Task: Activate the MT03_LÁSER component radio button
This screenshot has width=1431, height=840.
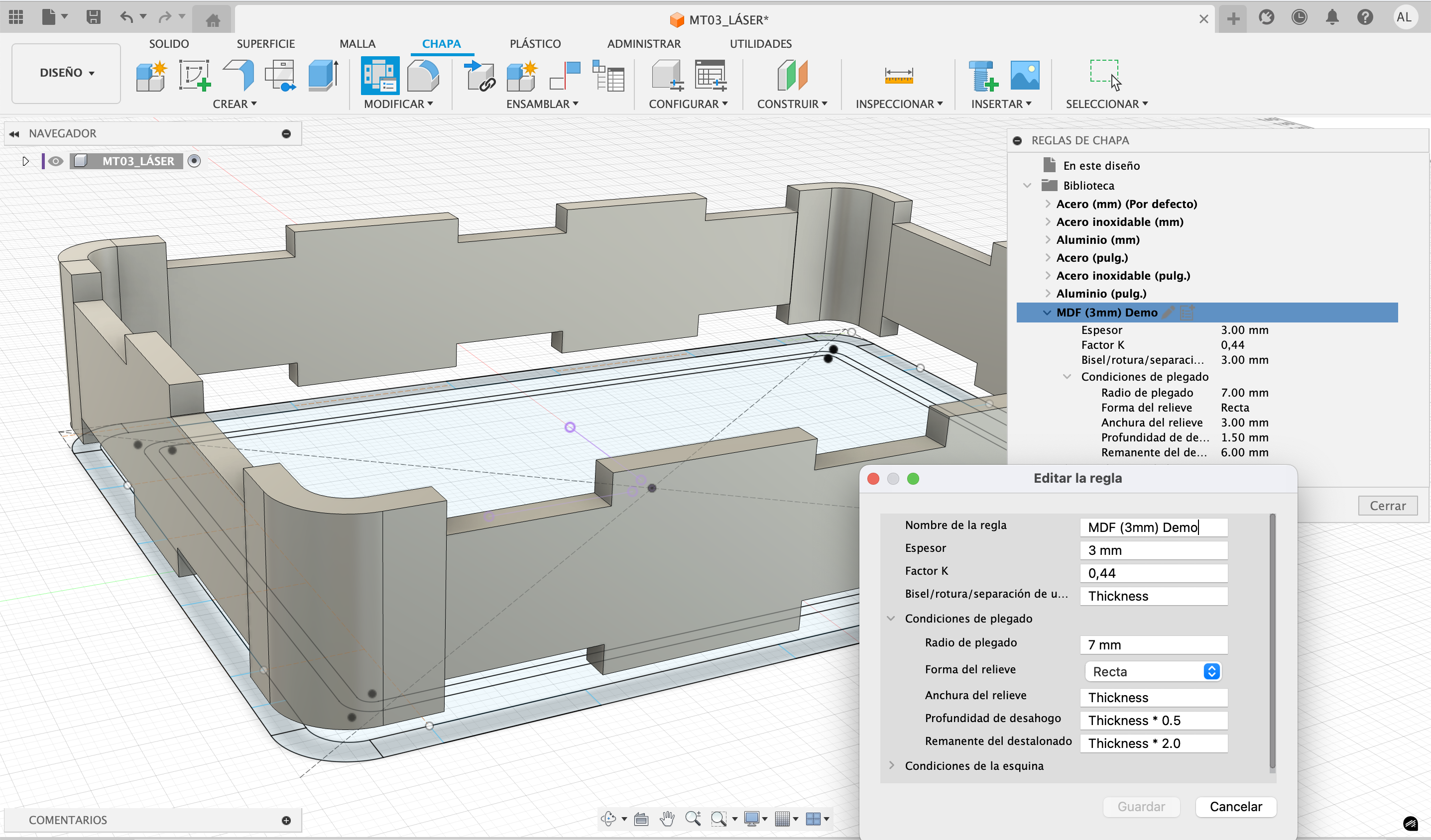Action: coord(194,161)
